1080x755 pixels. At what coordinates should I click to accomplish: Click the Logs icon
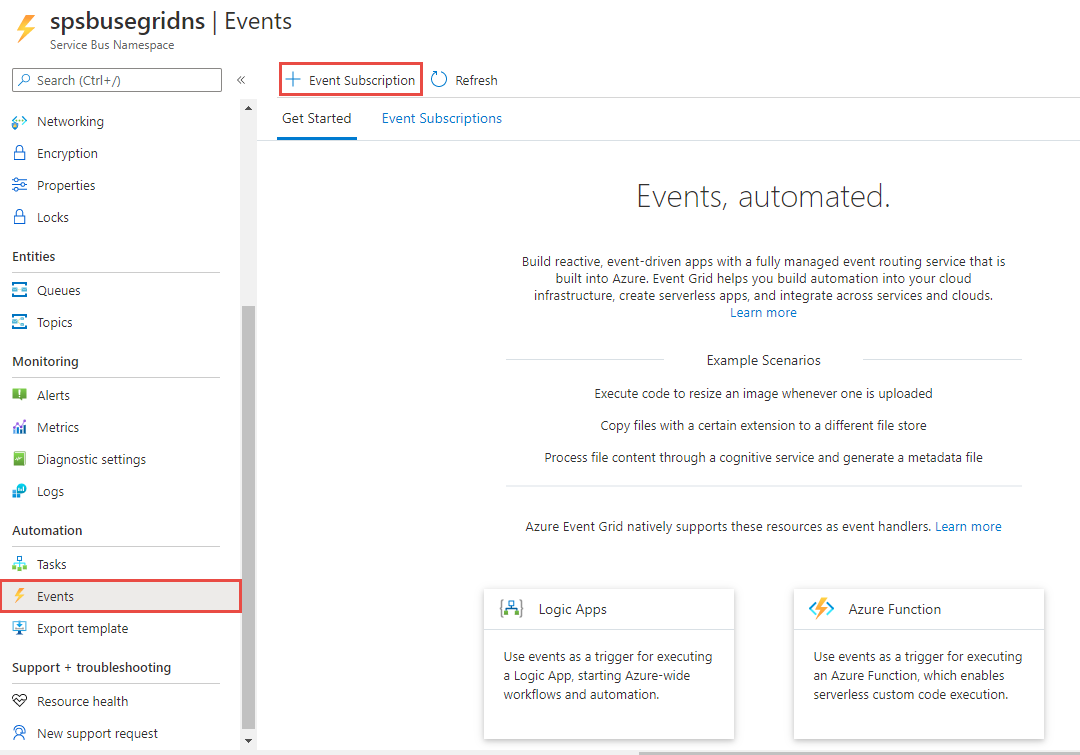[19, 492]
